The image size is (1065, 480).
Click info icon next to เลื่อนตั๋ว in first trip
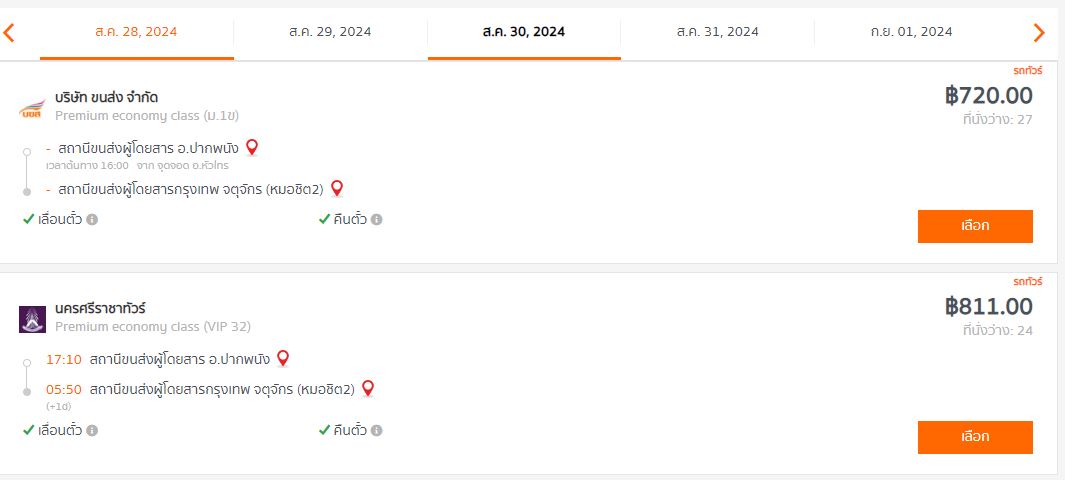point(92,219)
